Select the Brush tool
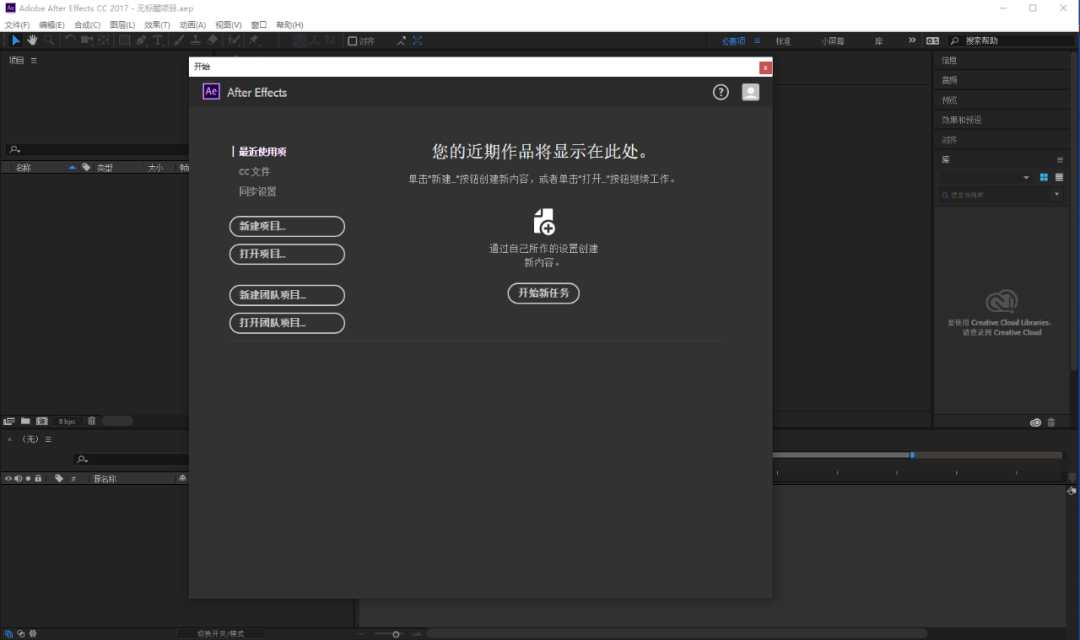Viewport: 1080px width, 640px height. coord(179,41)
